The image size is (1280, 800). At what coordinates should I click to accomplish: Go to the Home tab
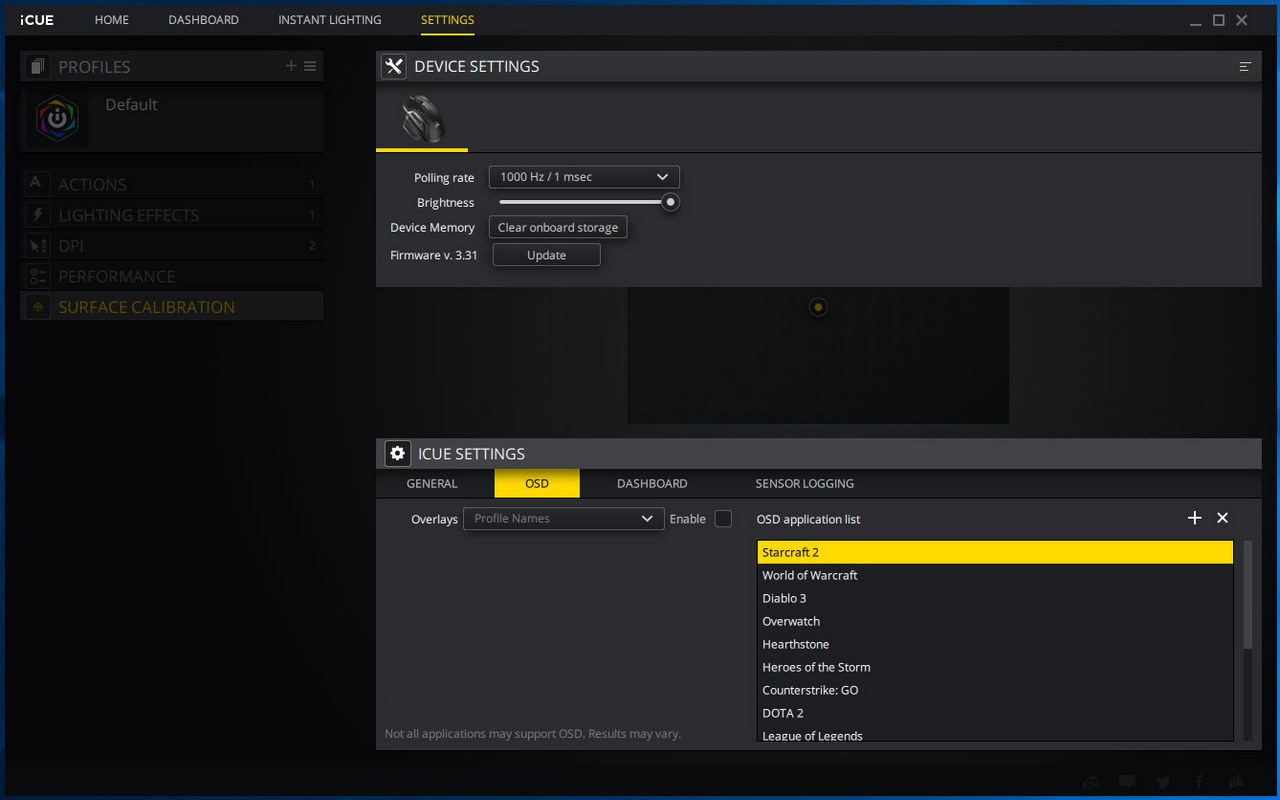pyautogui.click(x=112, y=20)
